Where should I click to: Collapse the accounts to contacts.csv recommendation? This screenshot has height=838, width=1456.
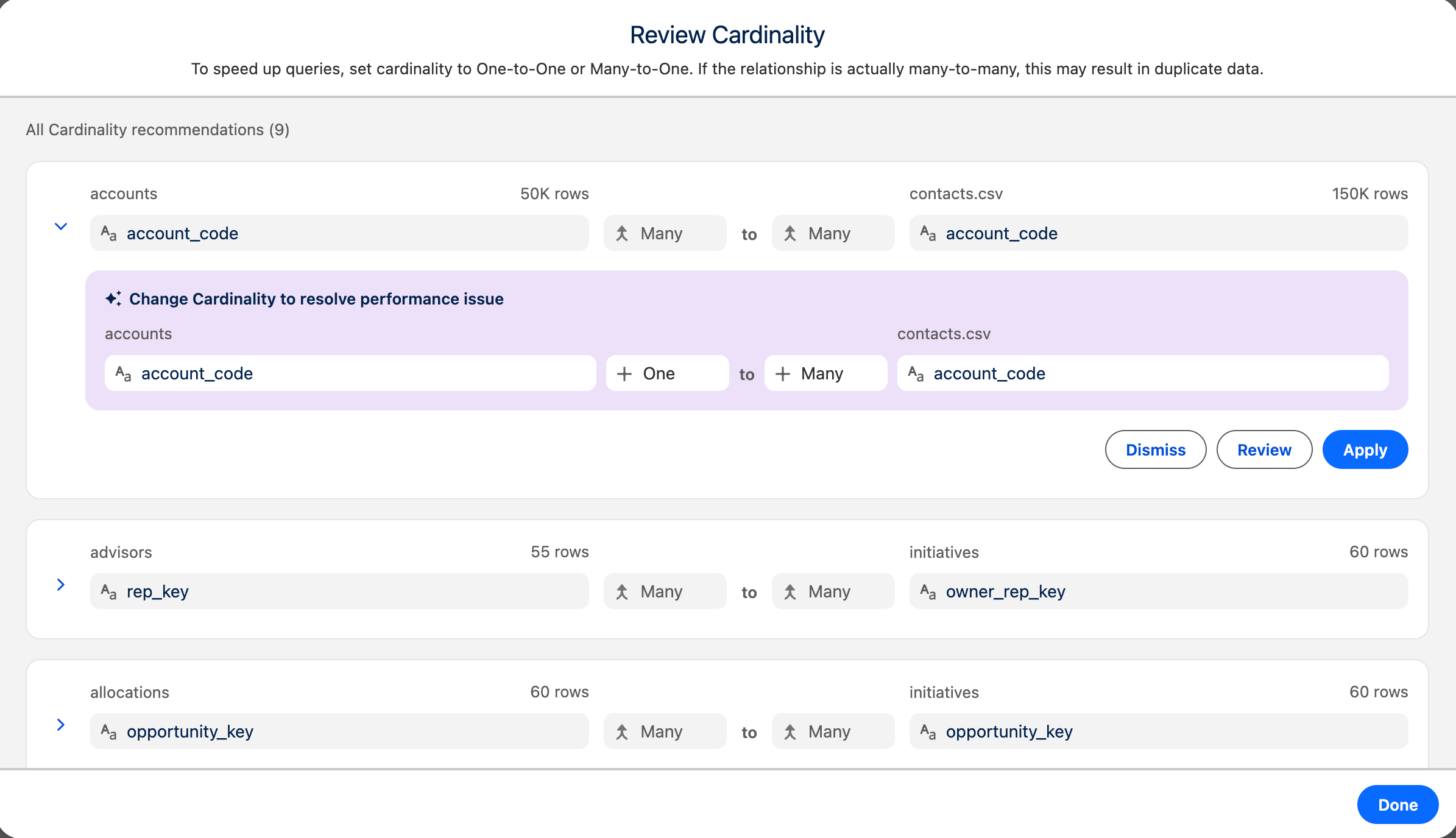61,227
